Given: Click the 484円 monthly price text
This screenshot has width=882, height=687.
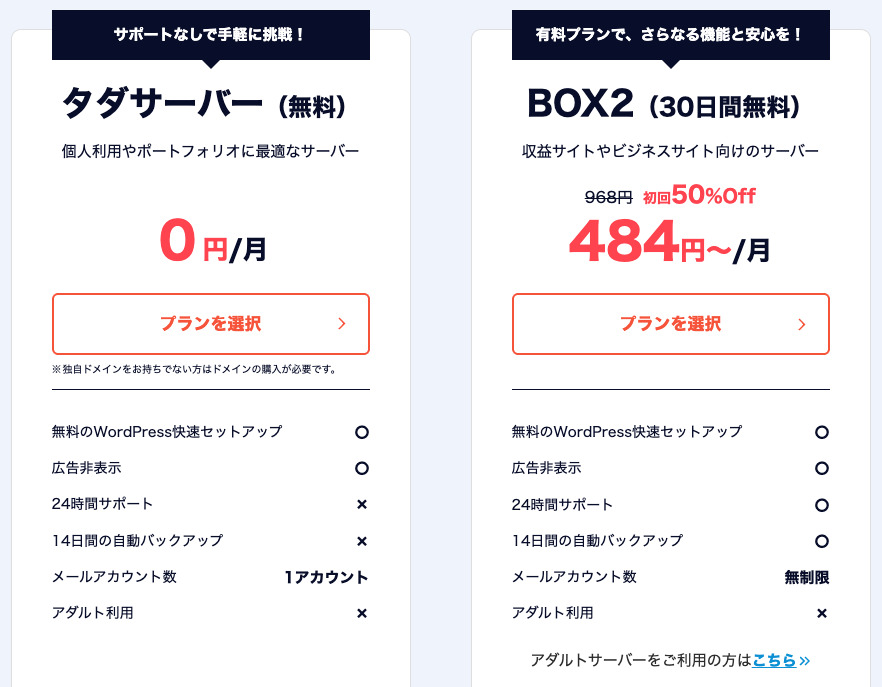Looking at the screenshot, I should pyautogui.click(x=669, y=243).
